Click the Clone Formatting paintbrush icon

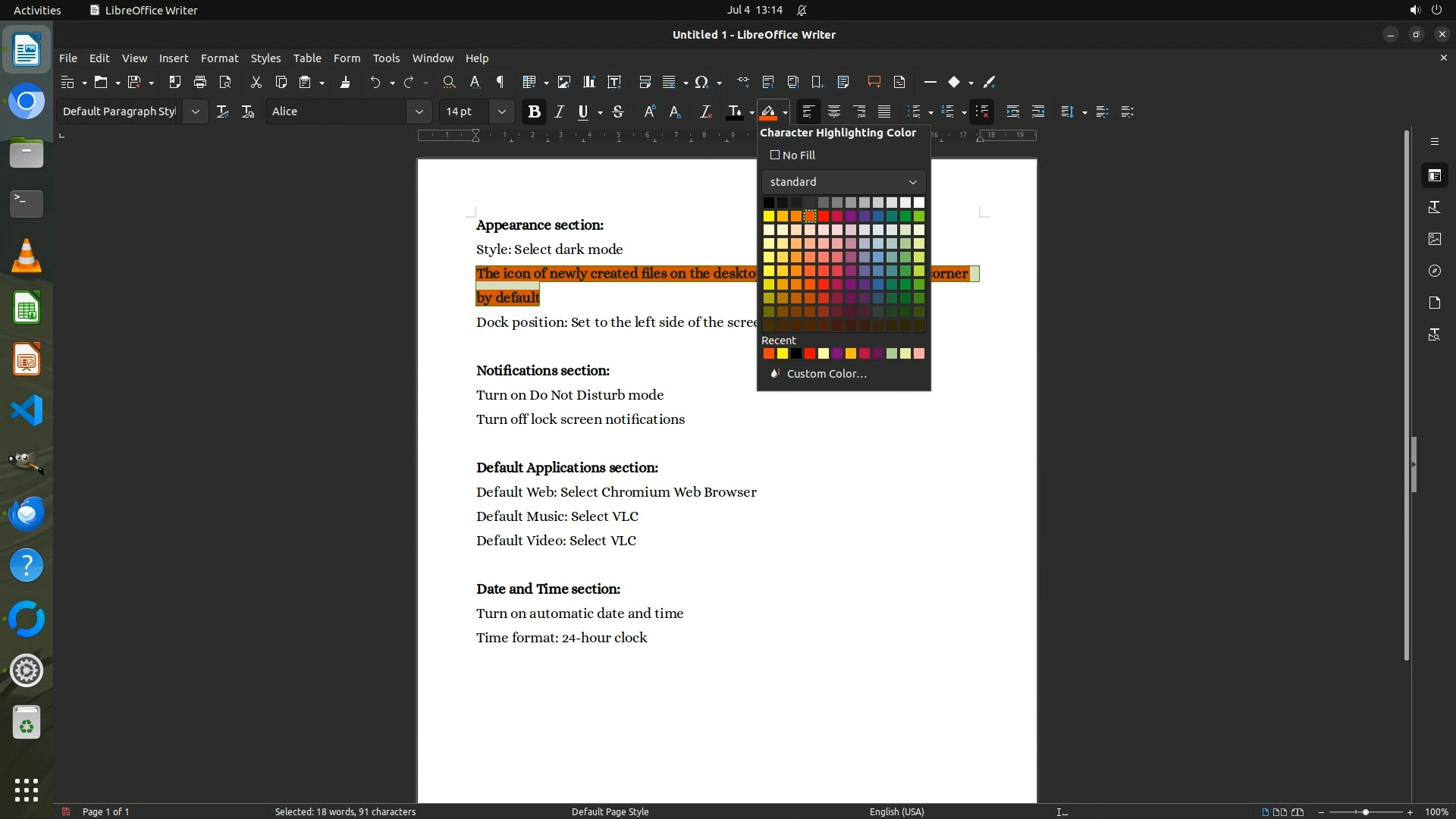coord(345,82)
